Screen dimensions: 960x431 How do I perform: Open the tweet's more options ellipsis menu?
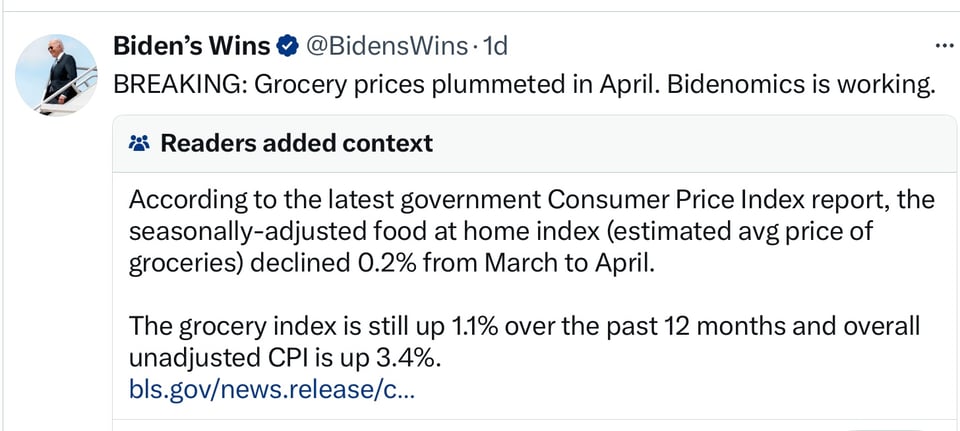[x=943, y=46]
